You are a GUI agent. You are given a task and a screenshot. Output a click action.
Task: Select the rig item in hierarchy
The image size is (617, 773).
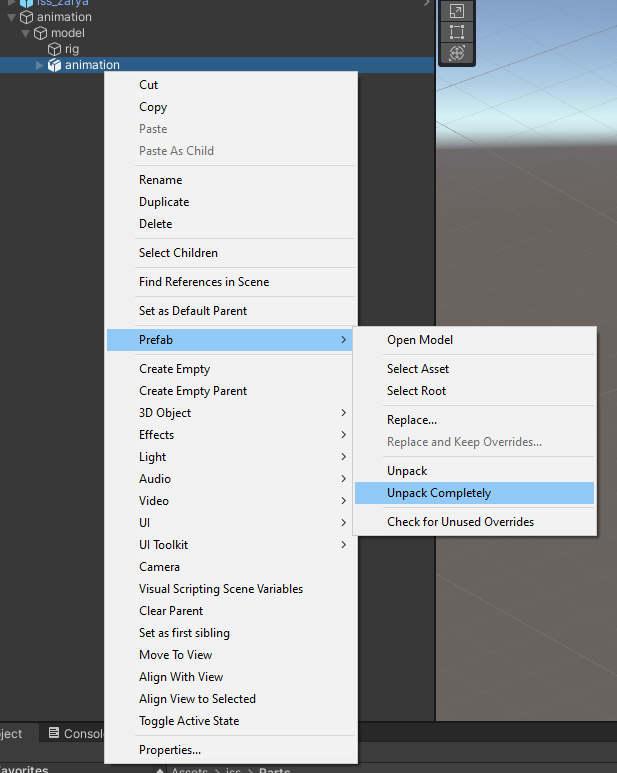point(72,49)
